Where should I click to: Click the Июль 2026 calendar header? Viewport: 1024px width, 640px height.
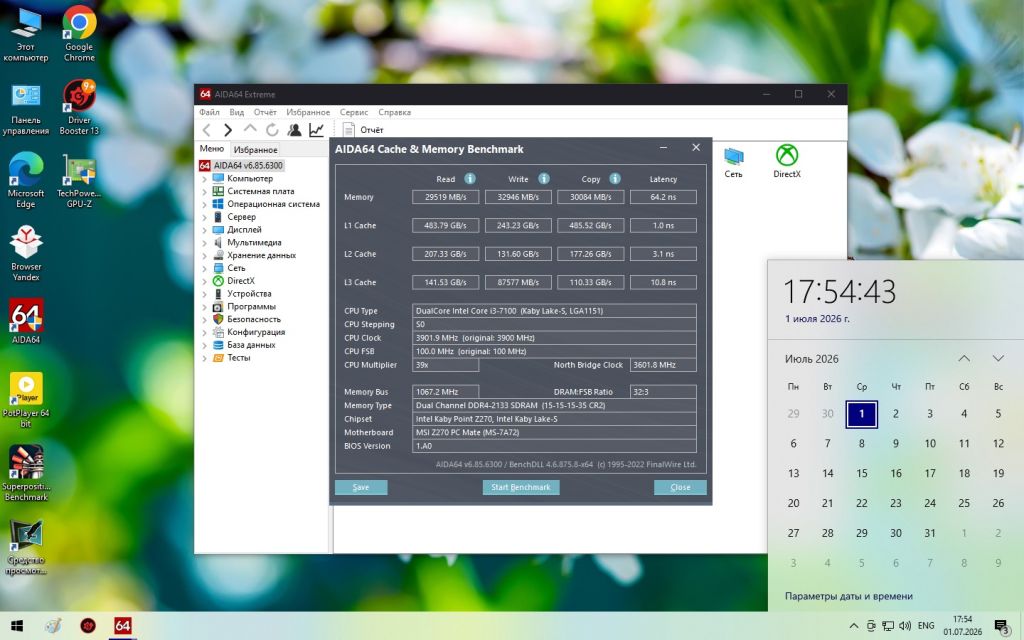coord(812,359)
